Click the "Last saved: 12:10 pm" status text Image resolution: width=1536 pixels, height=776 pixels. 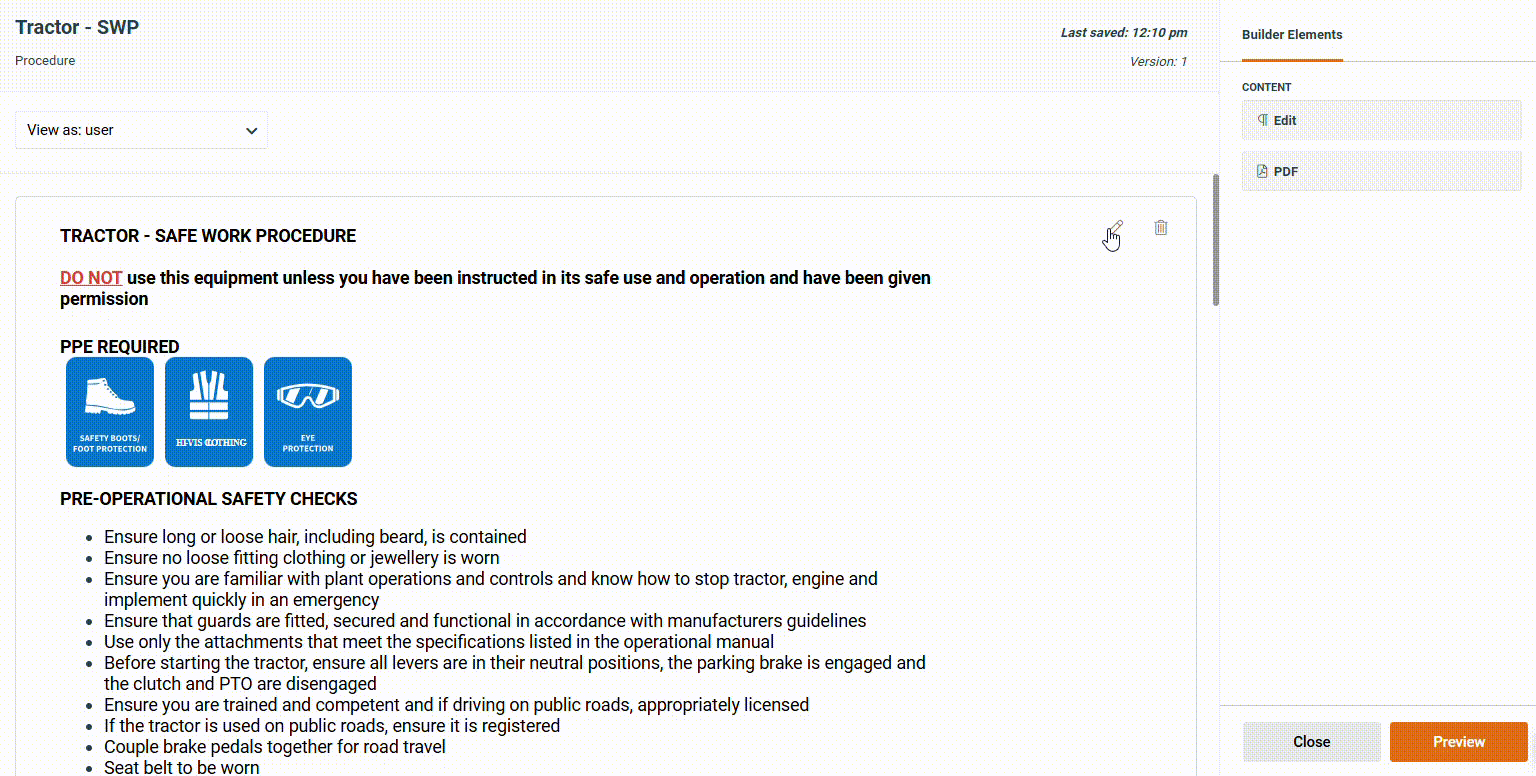[x=1124, y=33]
